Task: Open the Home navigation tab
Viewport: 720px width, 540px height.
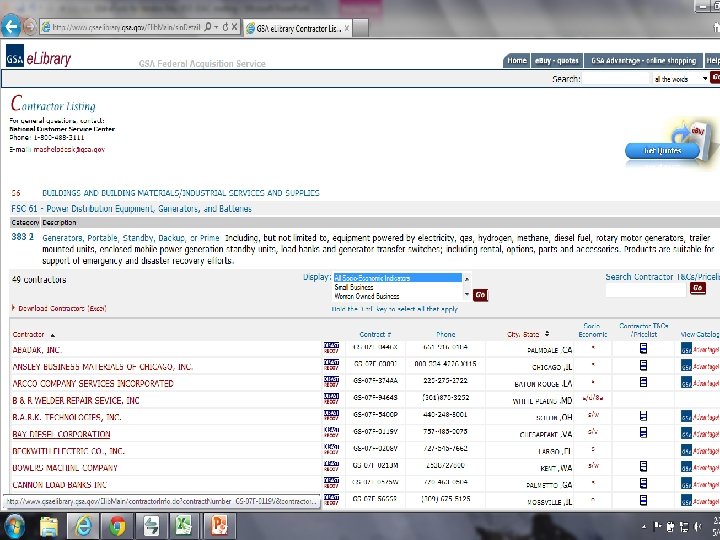Action: pyautogui.click(x=517, y=61)
